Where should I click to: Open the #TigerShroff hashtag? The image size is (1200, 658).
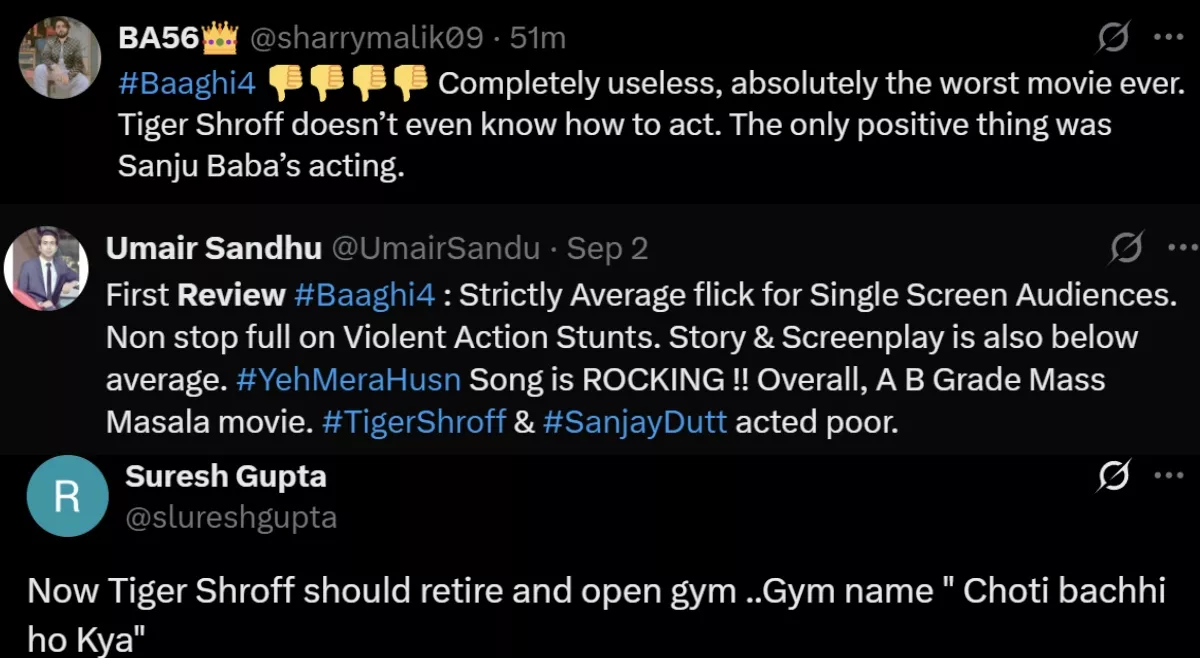click(x=414, y=422)
